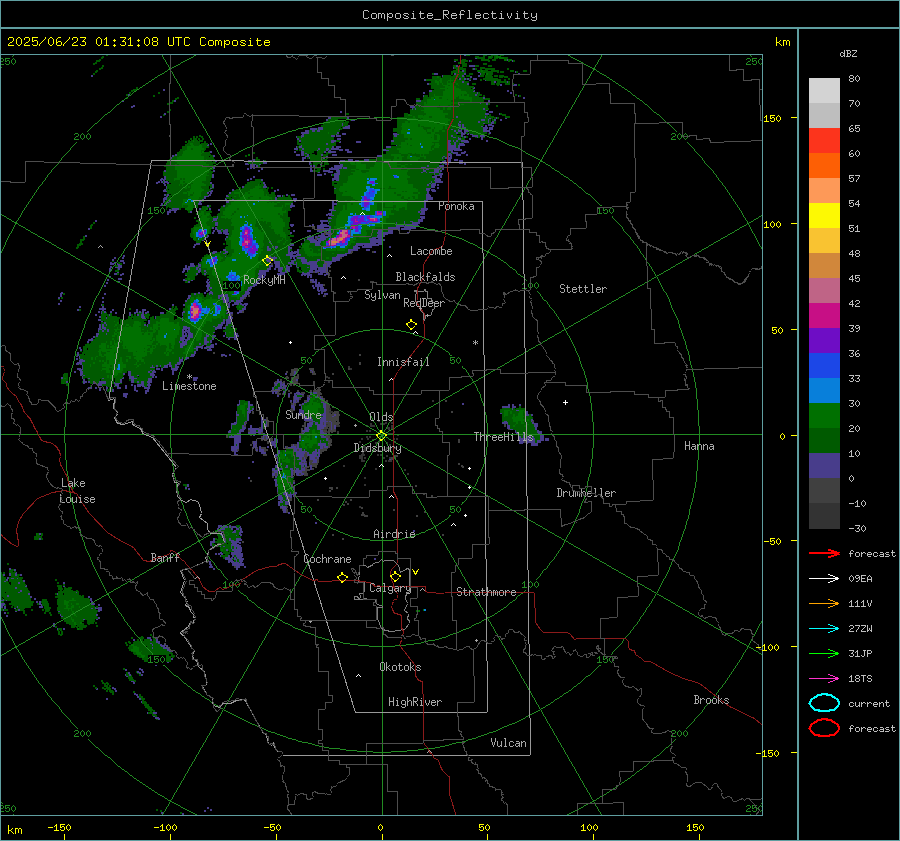Viewport: 900px width, 841px height.
Task: Click the Composite_Reflectivity title text
Action: (450, 15)
